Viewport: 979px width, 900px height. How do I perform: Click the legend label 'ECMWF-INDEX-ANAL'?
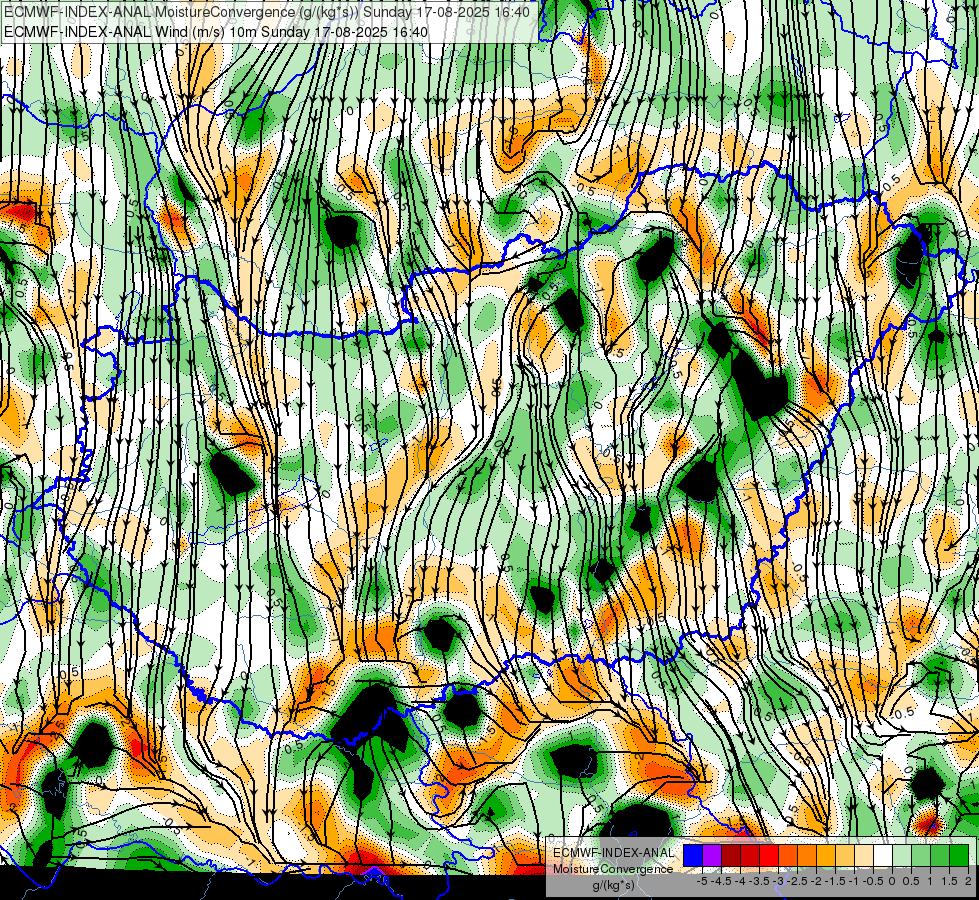pos(614,853)
